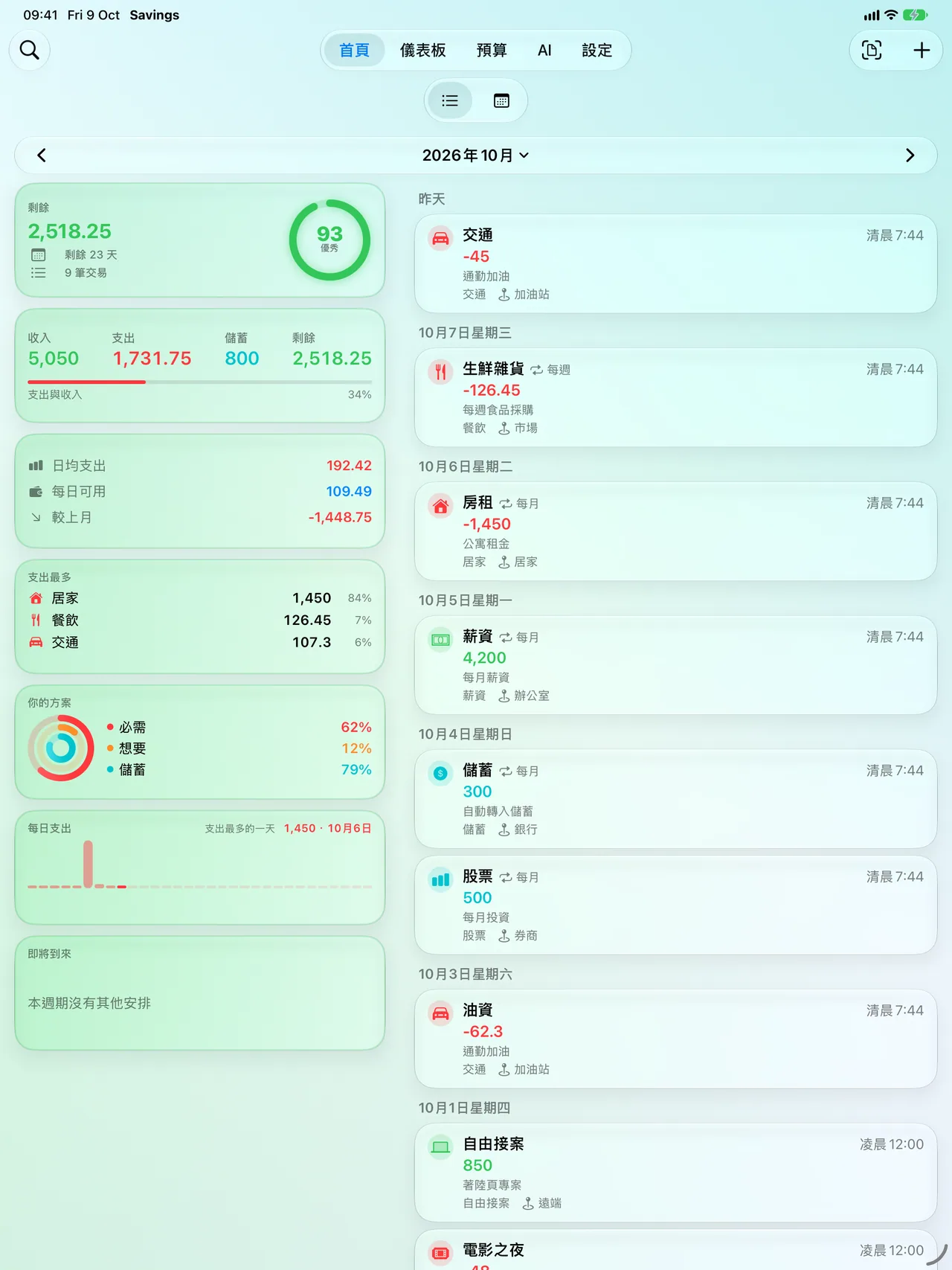Click the bar chart icon of 股票 entry

[x=440, y=880]
